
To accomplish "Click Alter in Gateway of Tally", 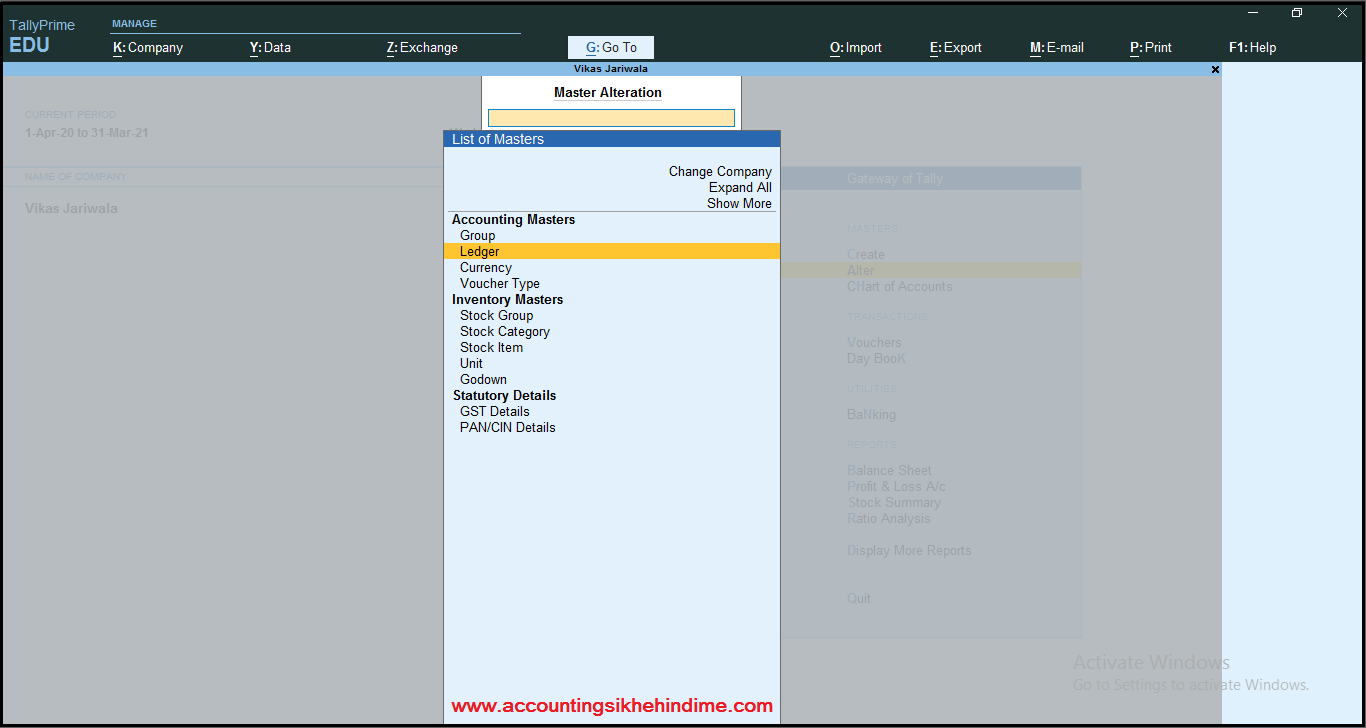I will coord(861,270).
